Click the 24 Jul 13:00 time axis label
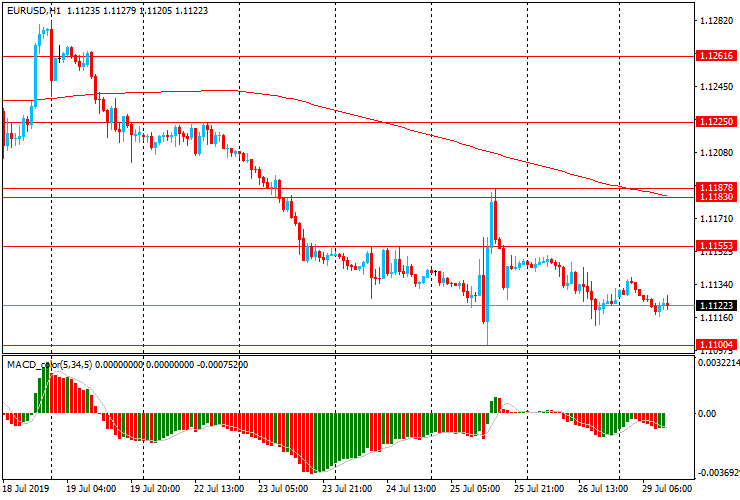Image resolution: width=740 pixels, height=500 pixels. (411, 488)
